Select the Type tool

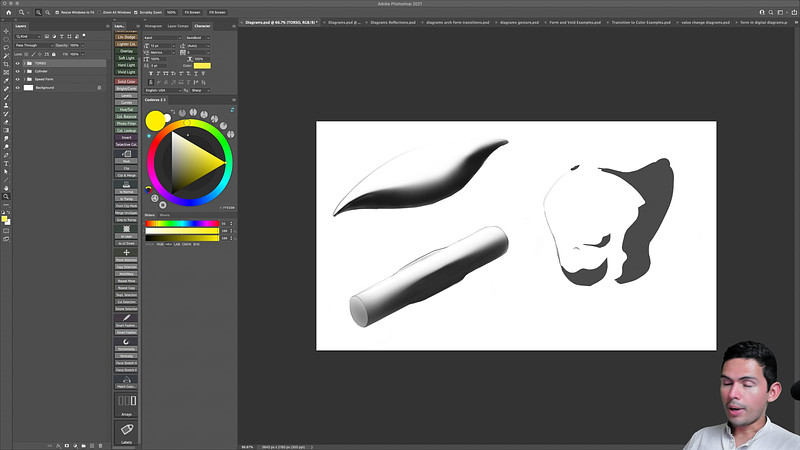(6, 163)
